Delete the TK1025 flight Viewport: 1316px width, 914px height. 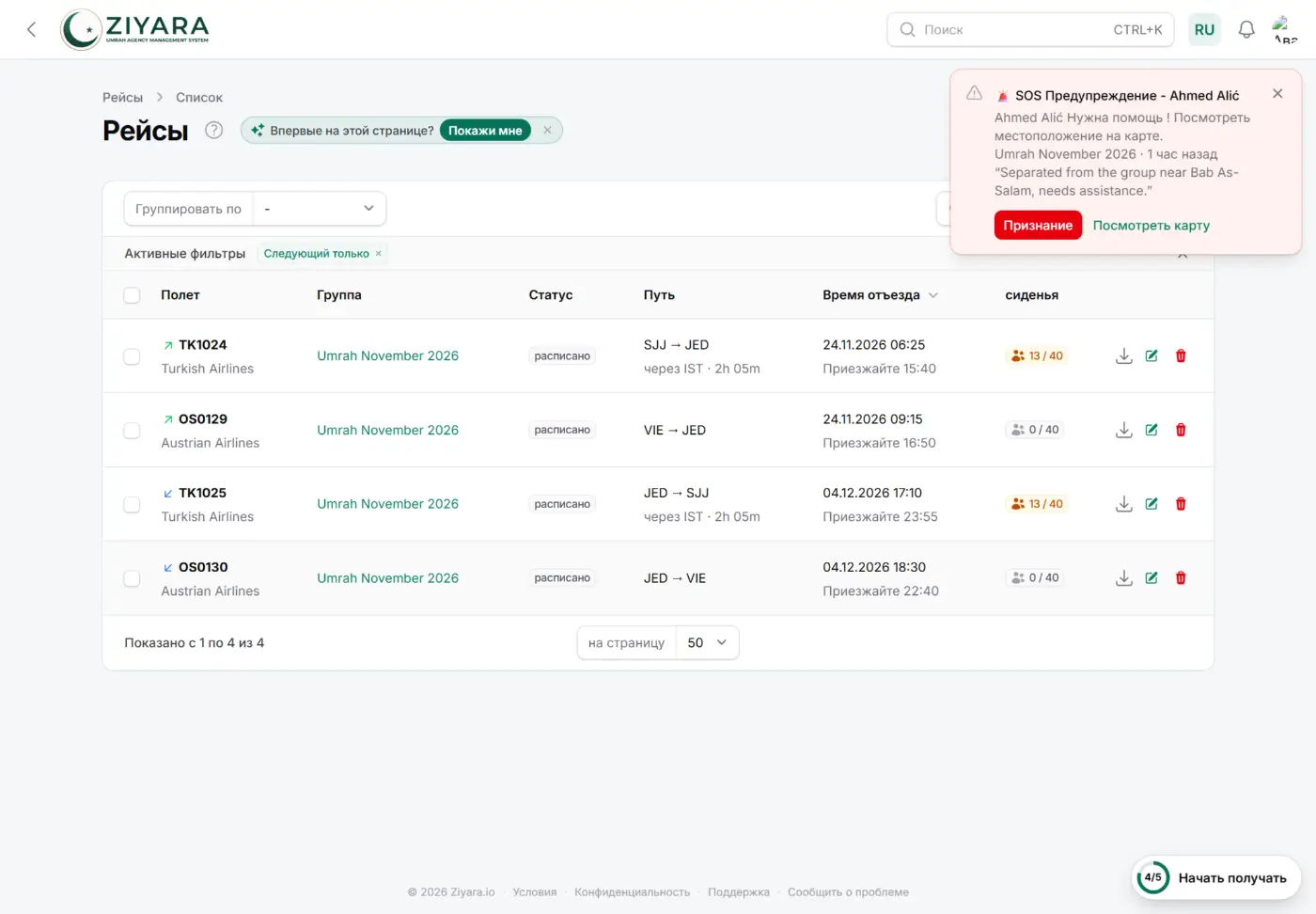[x=1181, y=504]
